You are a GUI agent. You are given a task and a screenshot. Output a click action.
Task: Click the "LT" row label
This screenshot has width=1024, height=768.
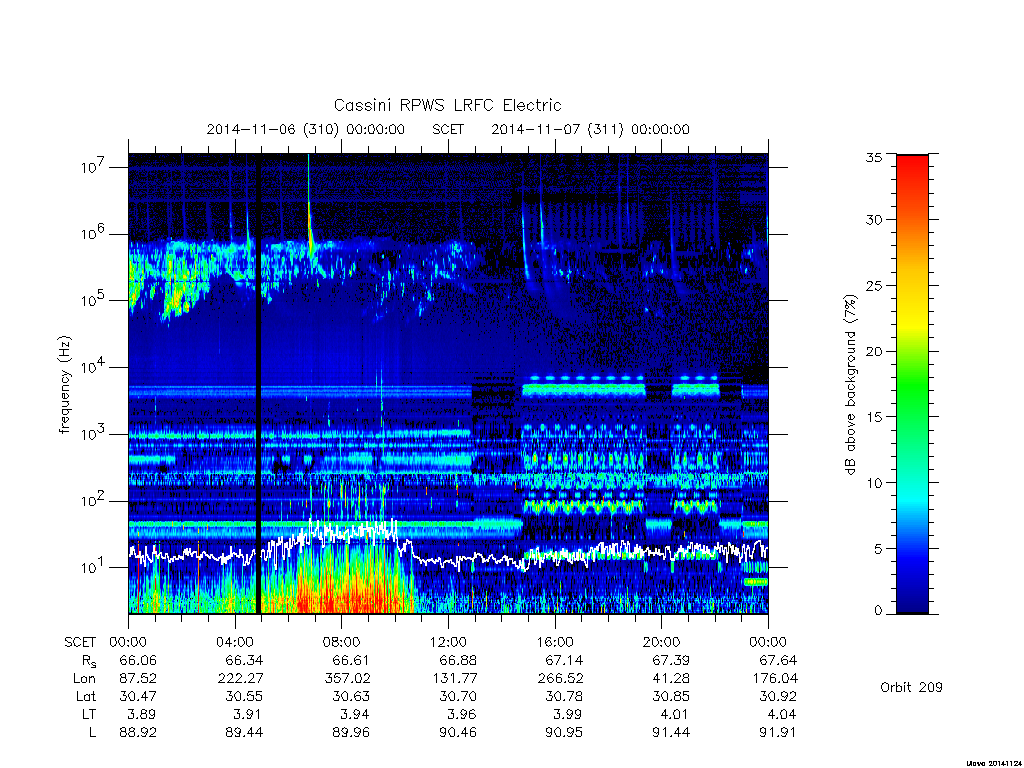pos(89,714)
